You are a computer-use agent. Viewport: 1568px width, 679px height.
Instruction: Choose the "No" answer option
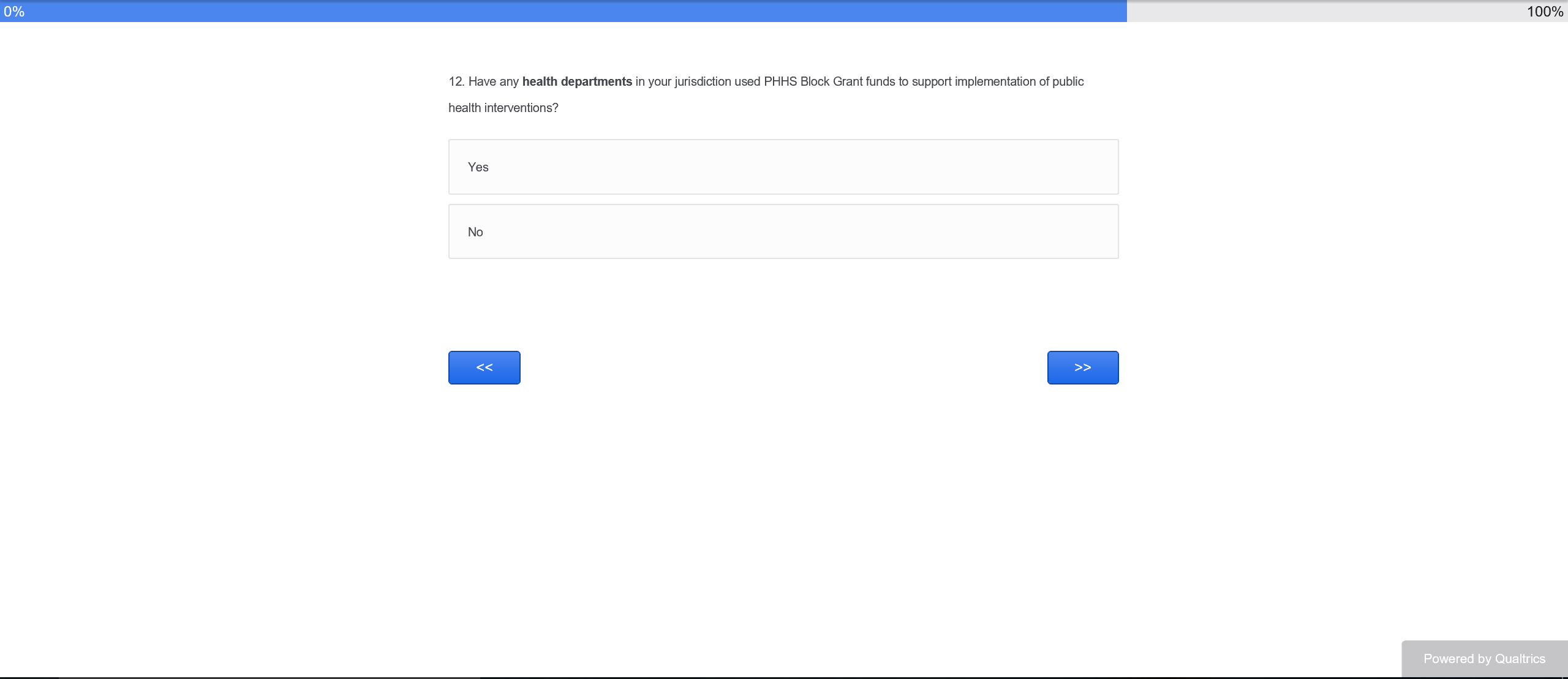tap(783, 231)
